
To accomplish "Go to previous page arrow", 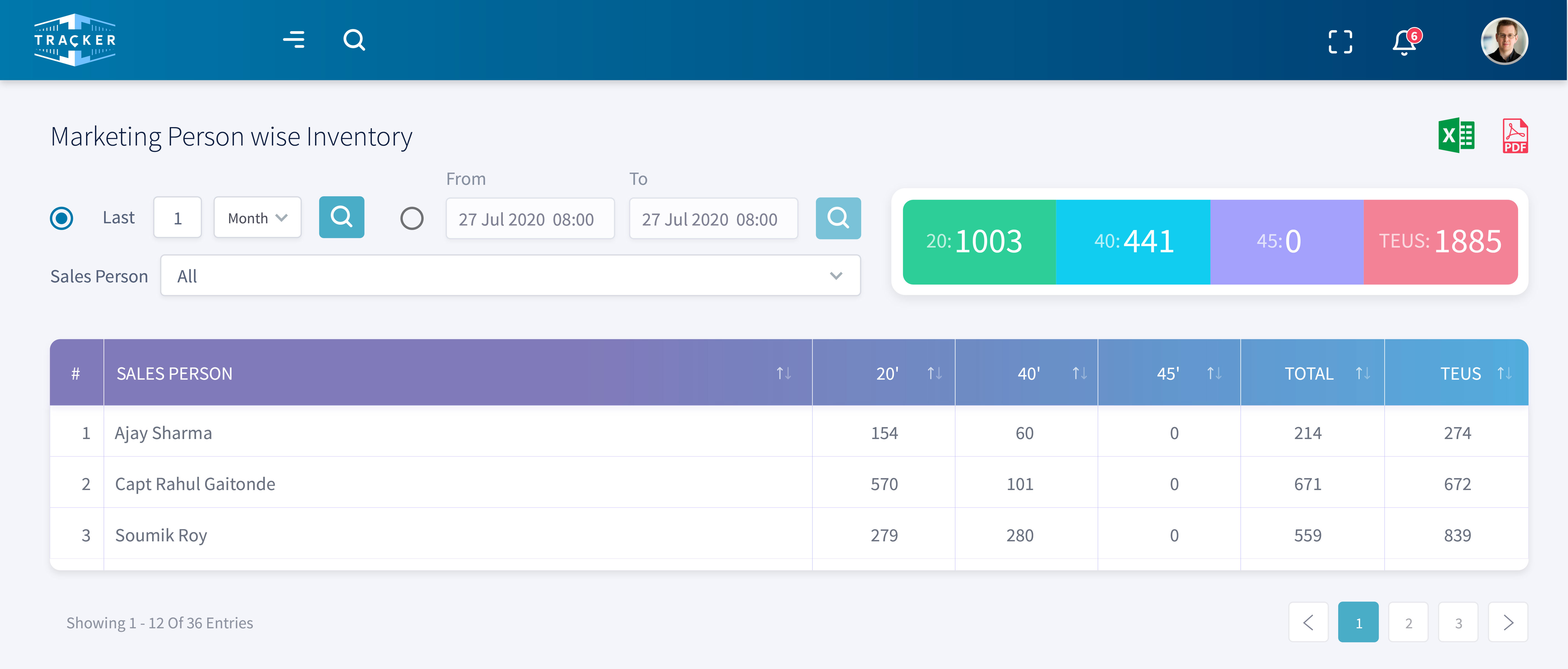I will 1309,623.
